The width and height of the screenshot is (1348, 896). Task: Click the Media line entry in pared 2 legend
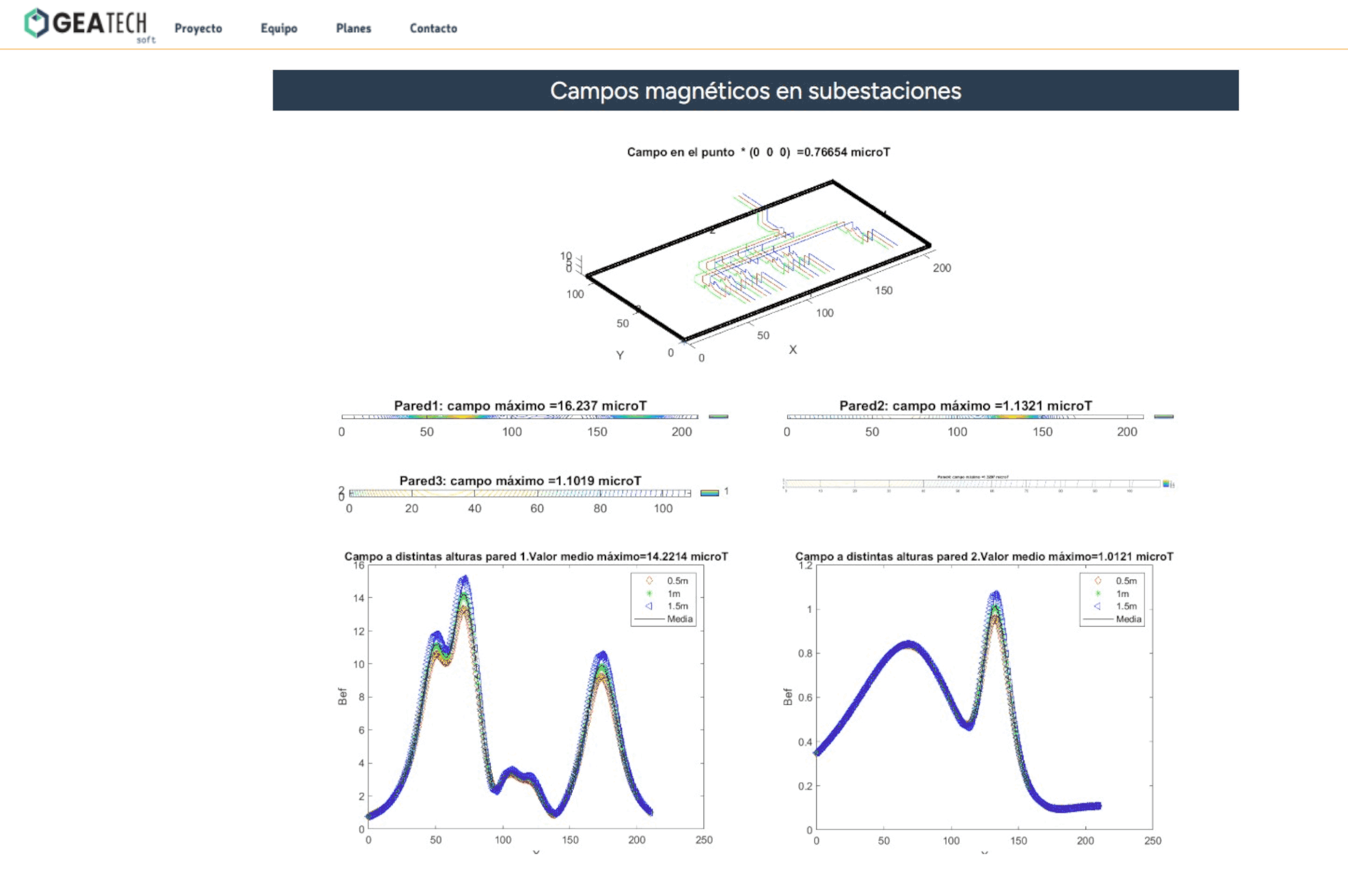(x=1098, y=619)
